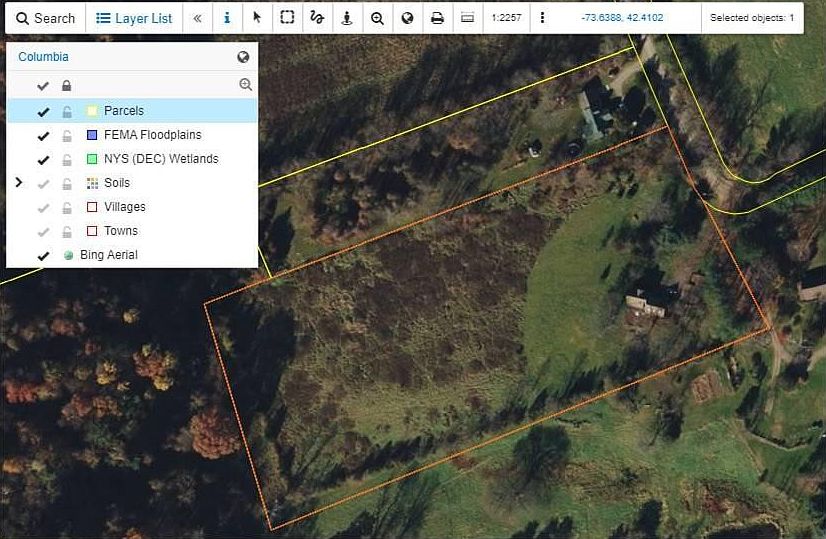This screenshot has height=539, width=826.
Task: Click the info identify tool icon
Action: click(227, 18)
